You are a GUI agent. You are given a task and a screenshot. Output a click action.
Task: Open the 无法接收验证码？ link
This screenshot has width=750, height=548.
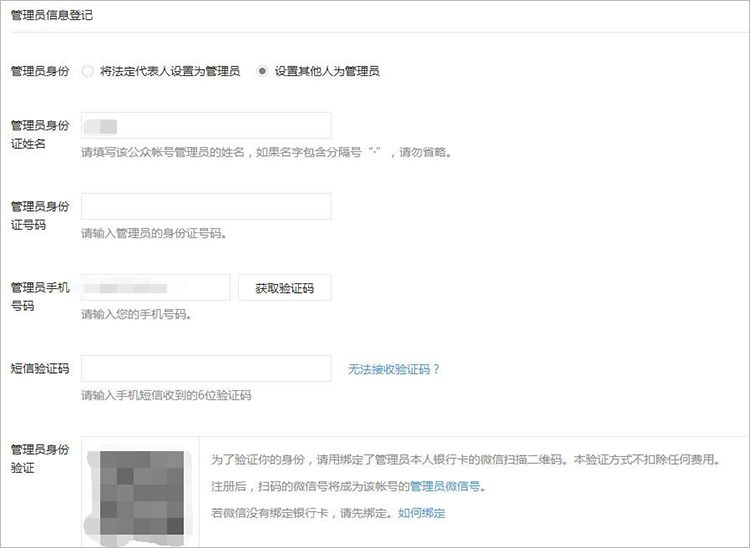(393, 369)
